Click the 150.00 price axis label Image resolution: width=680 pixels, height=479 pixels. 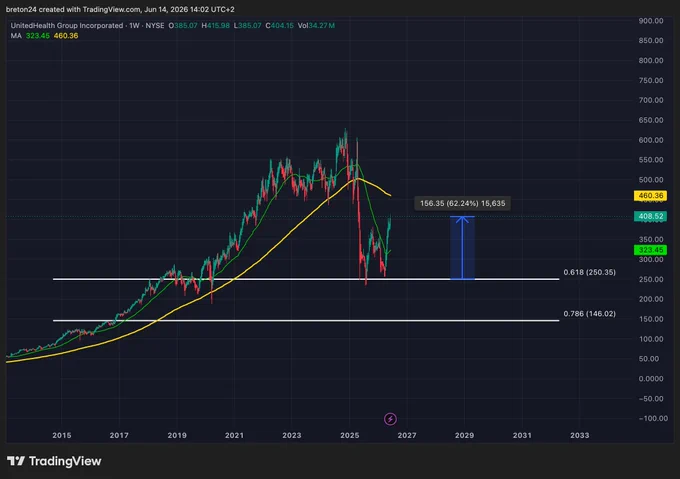[651, 319]
